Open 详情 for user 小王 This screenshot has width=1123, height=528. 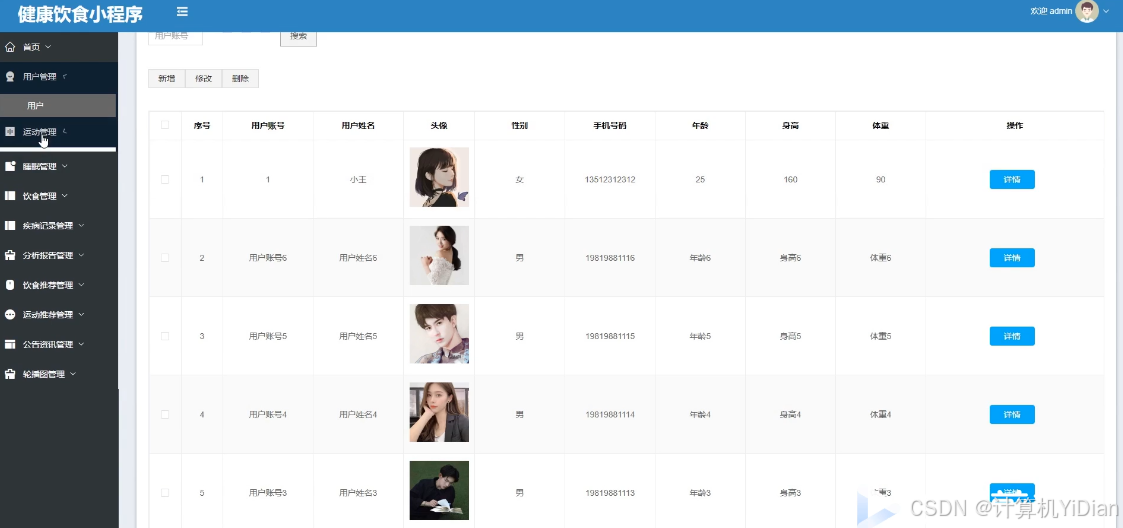[1012, 180]
